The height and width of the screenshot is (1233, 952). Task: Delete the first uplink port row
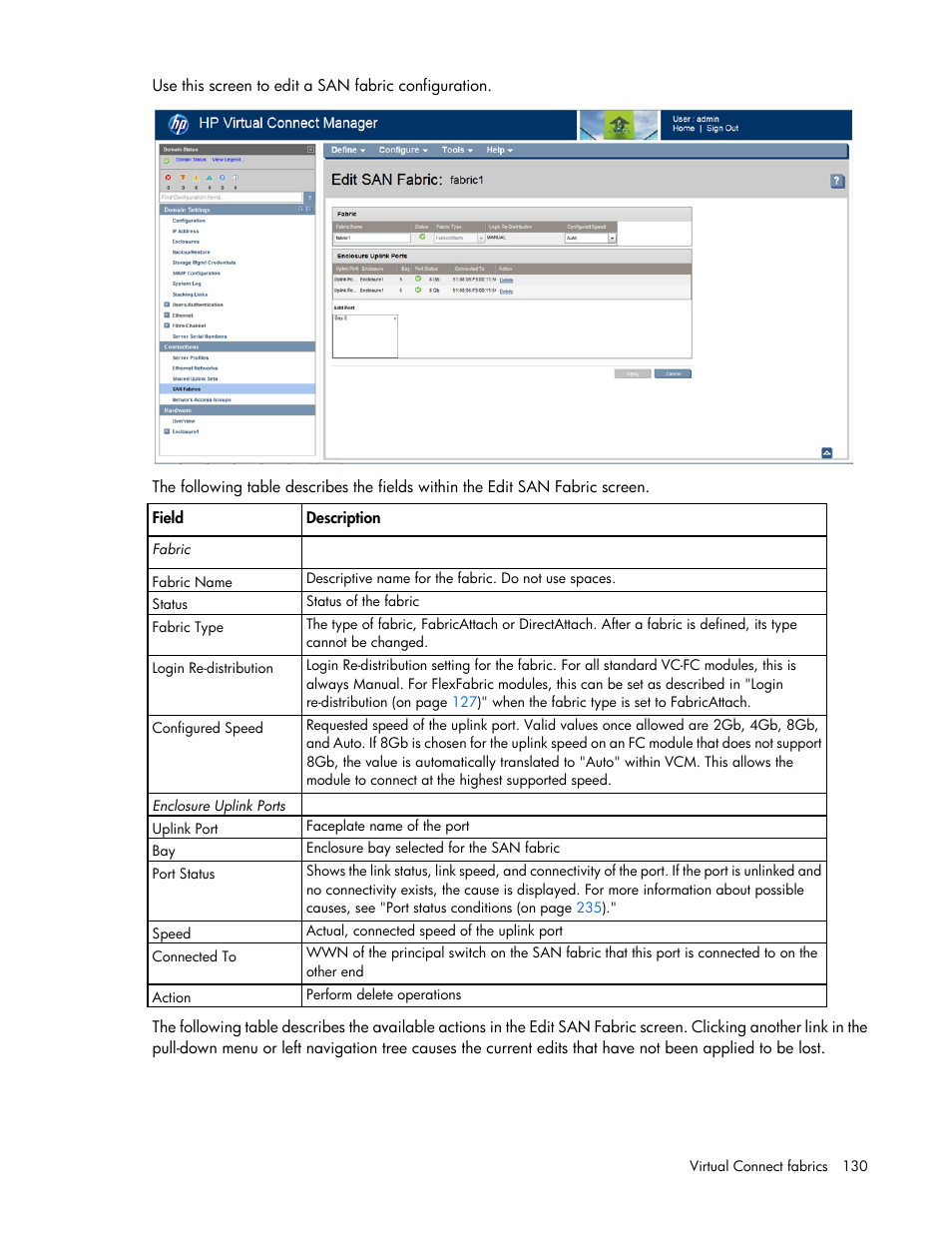click(506, 281)
